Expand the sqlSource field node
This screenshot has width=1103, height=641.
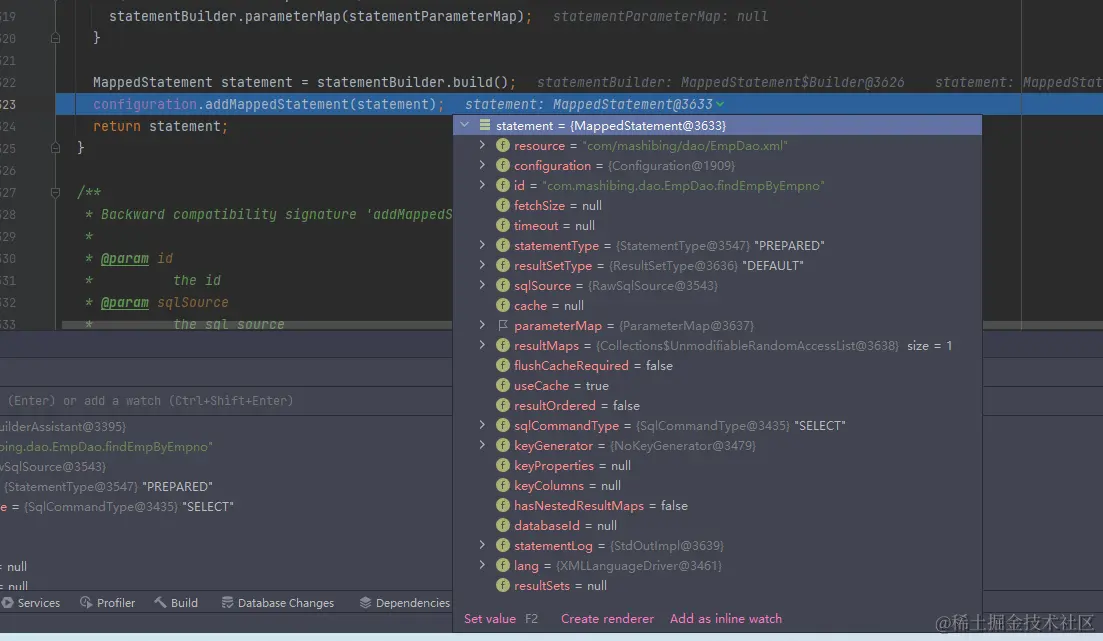[x=482, y=285]
